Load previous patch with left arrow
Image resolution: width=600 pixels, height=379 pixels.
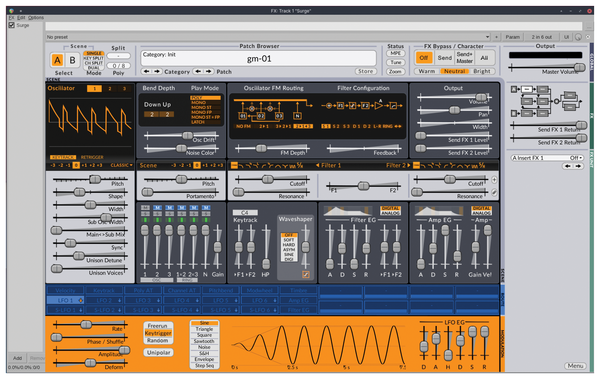click(x=197, y=72)
